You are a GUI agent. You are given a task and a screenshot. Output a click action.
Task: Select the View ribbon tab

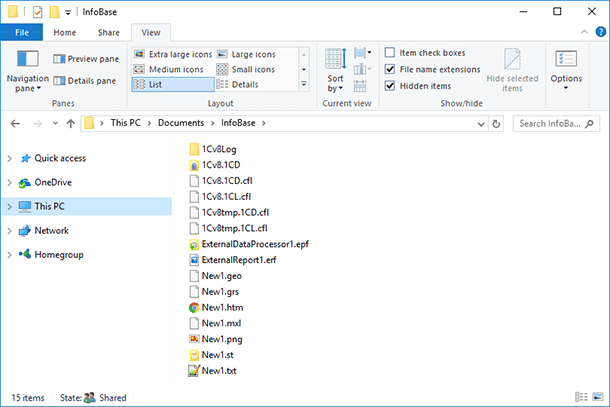151,32
